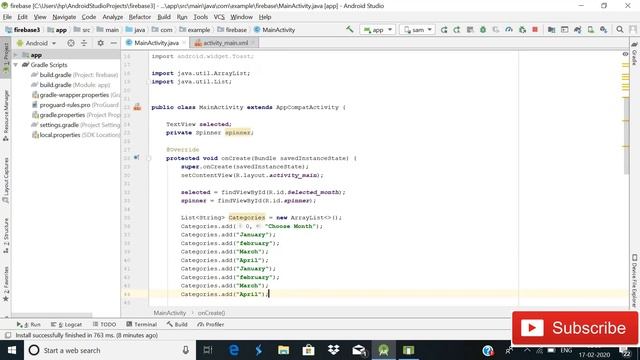
Task: Toggle the Structure side tab
Action: click(x=6, y=235)
